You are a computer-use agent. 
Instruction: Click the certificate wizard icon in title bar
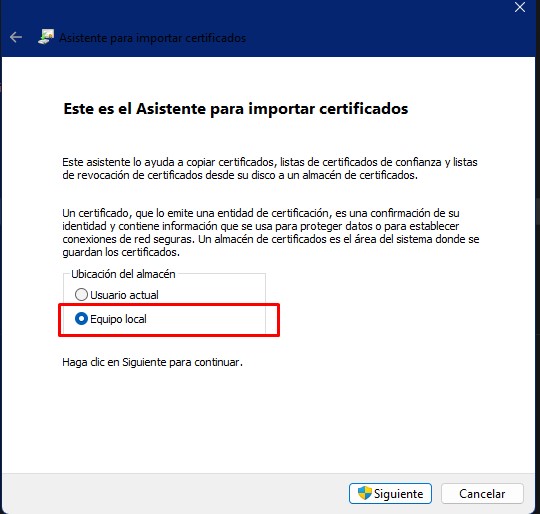46,37
